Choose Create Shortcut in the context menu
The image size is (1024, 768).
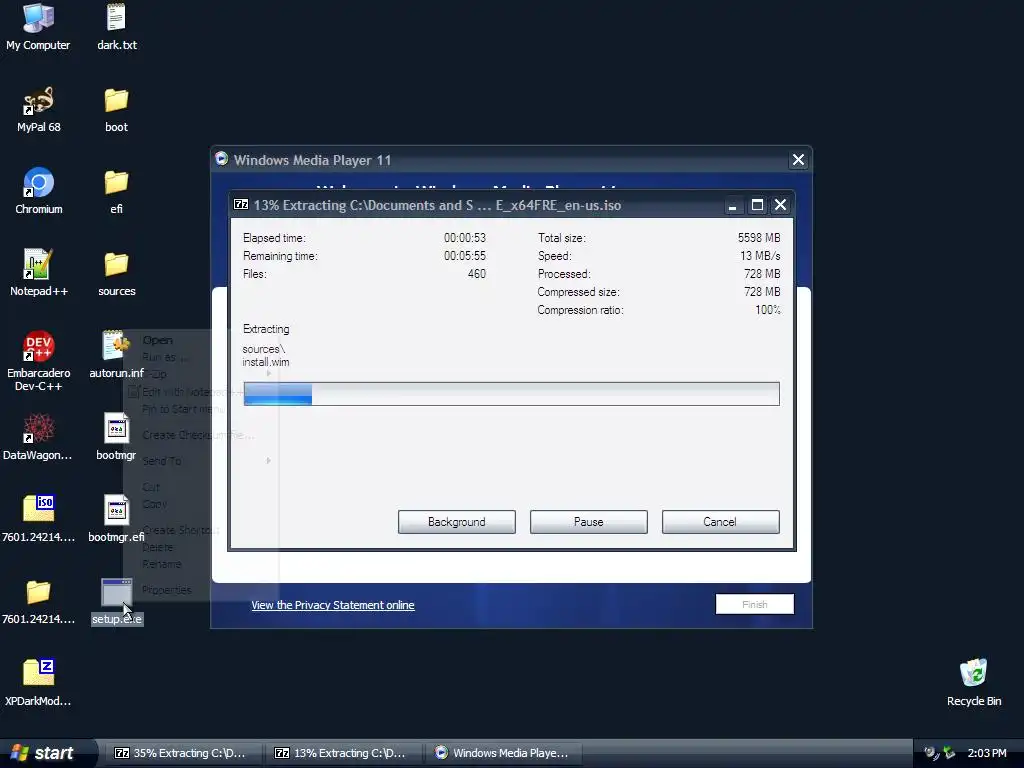pos(201,530)
